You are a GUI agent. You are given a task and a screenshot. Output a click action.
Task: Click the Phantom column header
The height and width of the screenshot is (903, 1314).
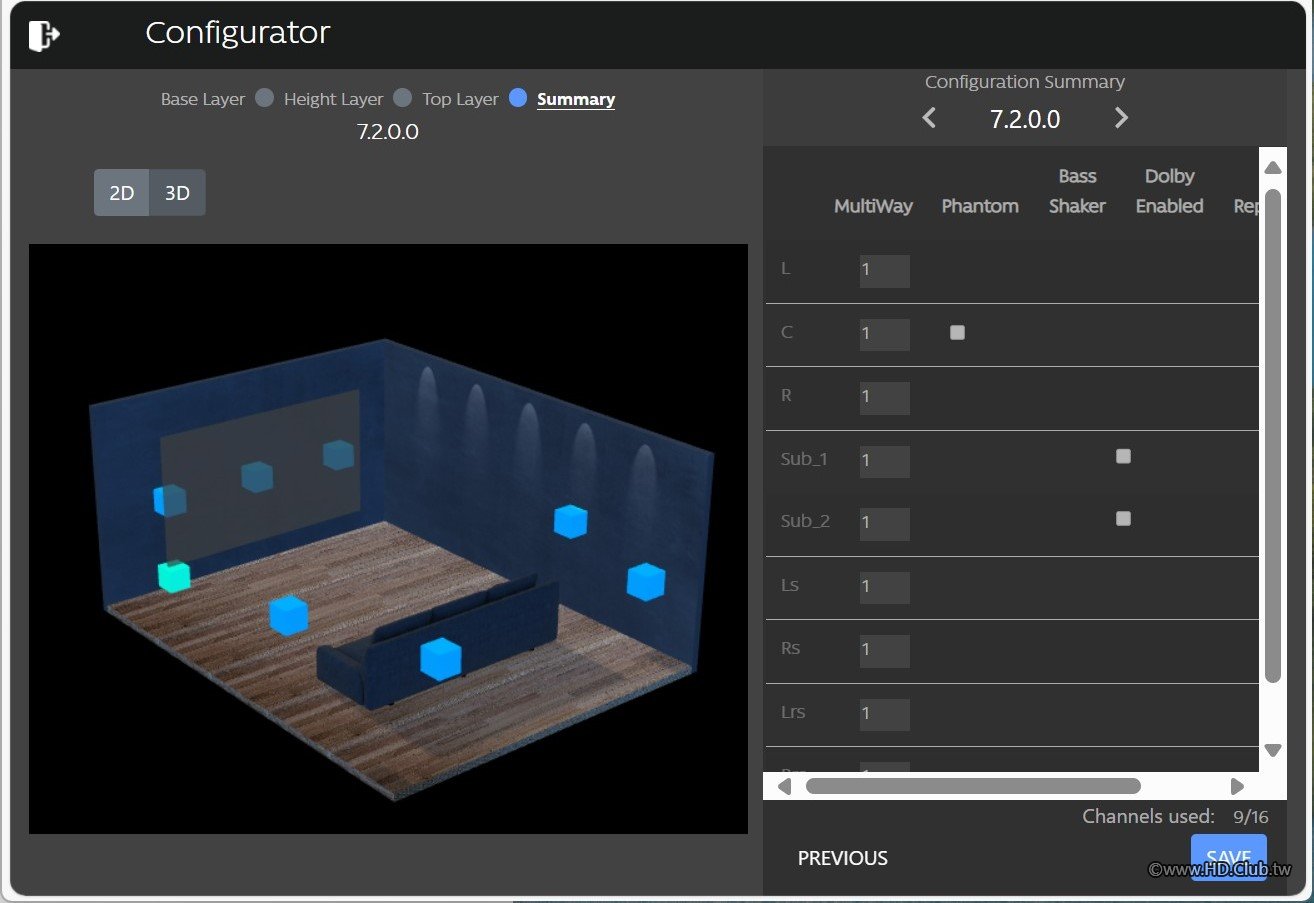coord(980,206)
